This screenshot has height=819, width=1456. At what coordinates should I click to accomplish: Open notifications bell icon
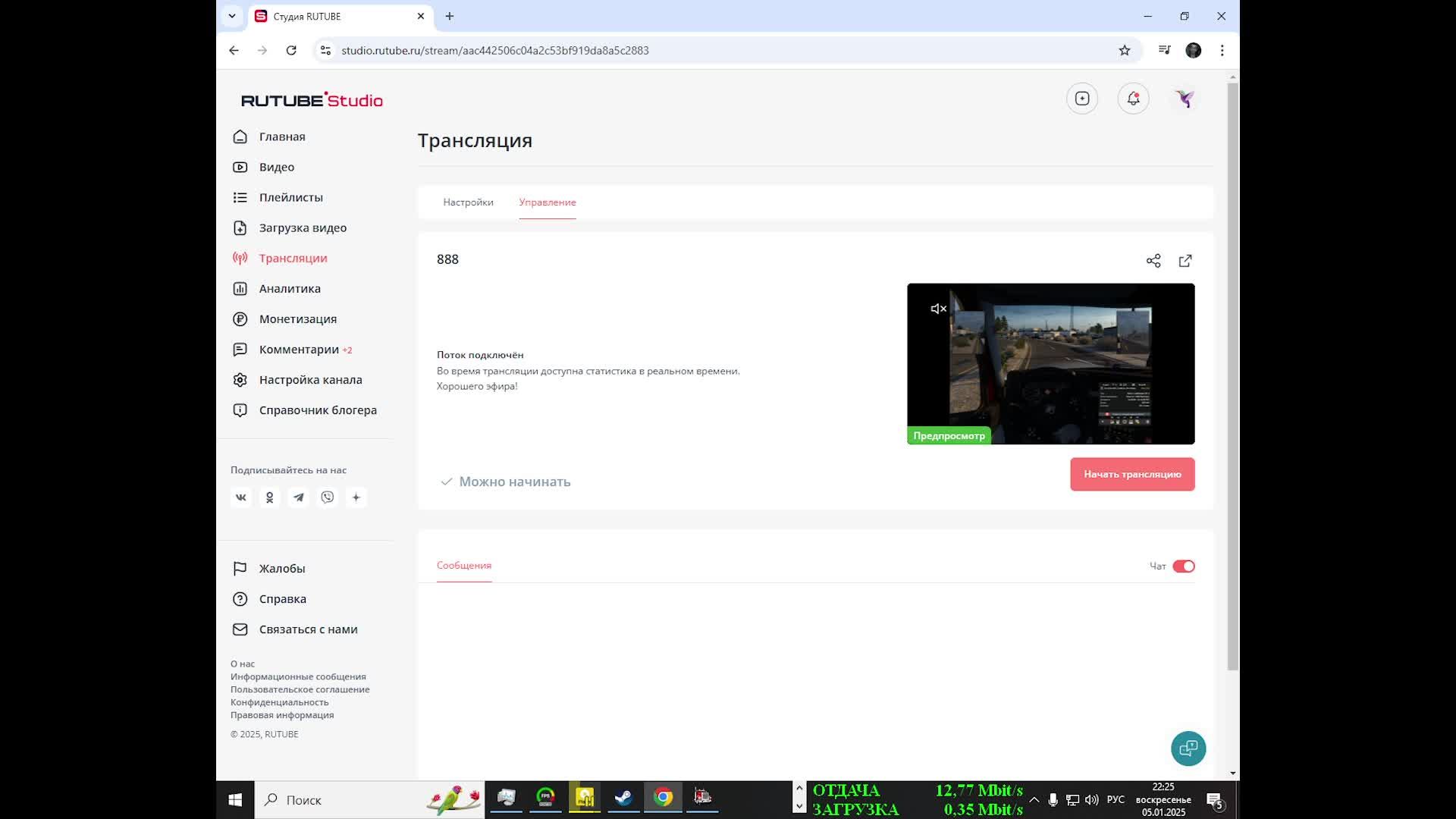click(1133, 99)
